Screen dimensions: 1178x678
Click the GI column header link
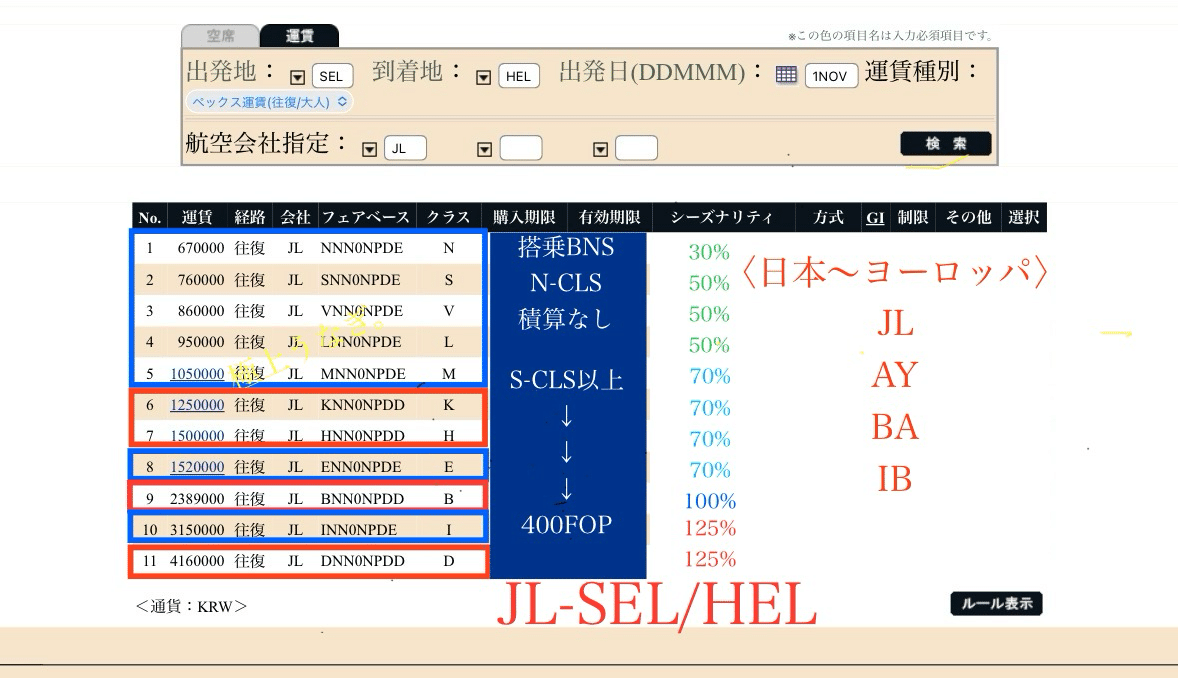[x=874, y=217]
